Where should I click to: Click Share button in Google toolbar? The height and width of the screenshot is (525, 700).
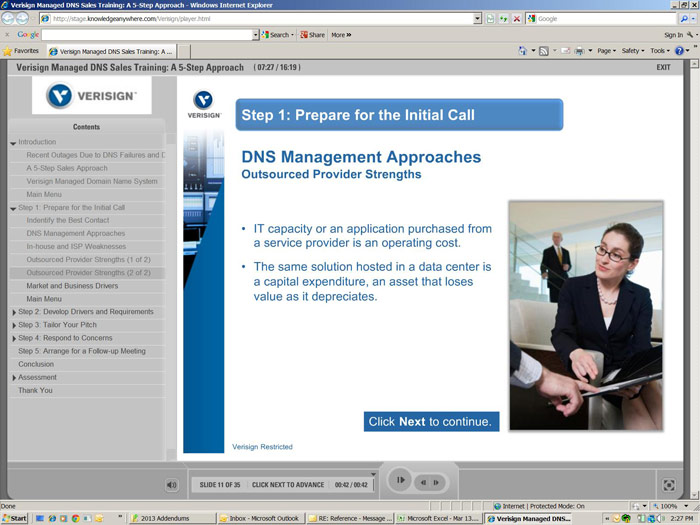click(x=312, y=34)
